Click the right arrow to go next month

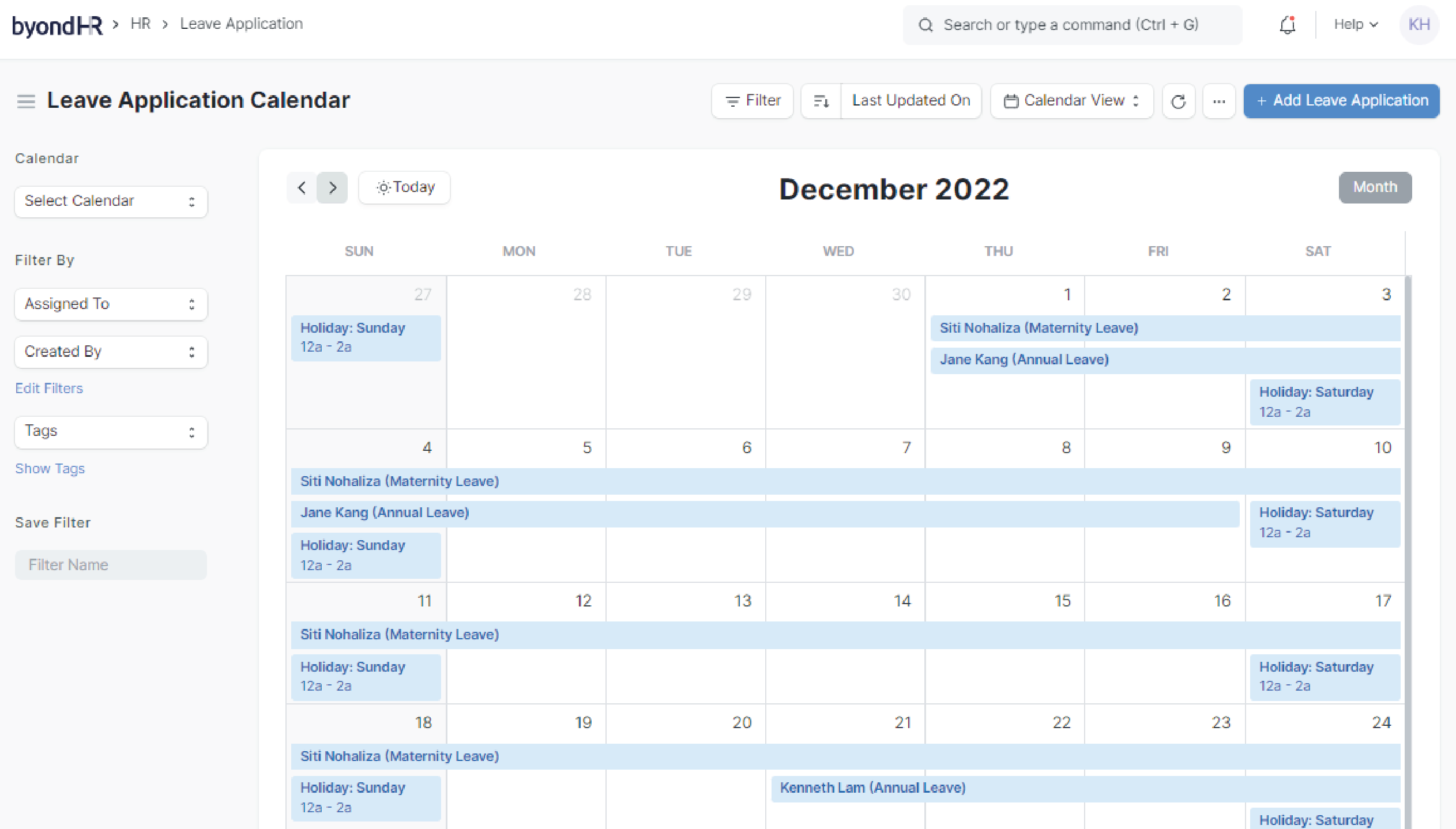pyautogui.click(x=333, y=187)
